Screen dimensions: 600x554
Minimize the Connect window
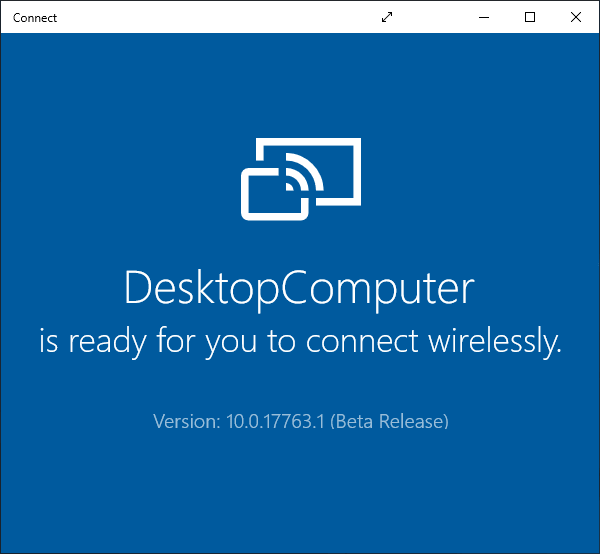(x=484, y=17)
